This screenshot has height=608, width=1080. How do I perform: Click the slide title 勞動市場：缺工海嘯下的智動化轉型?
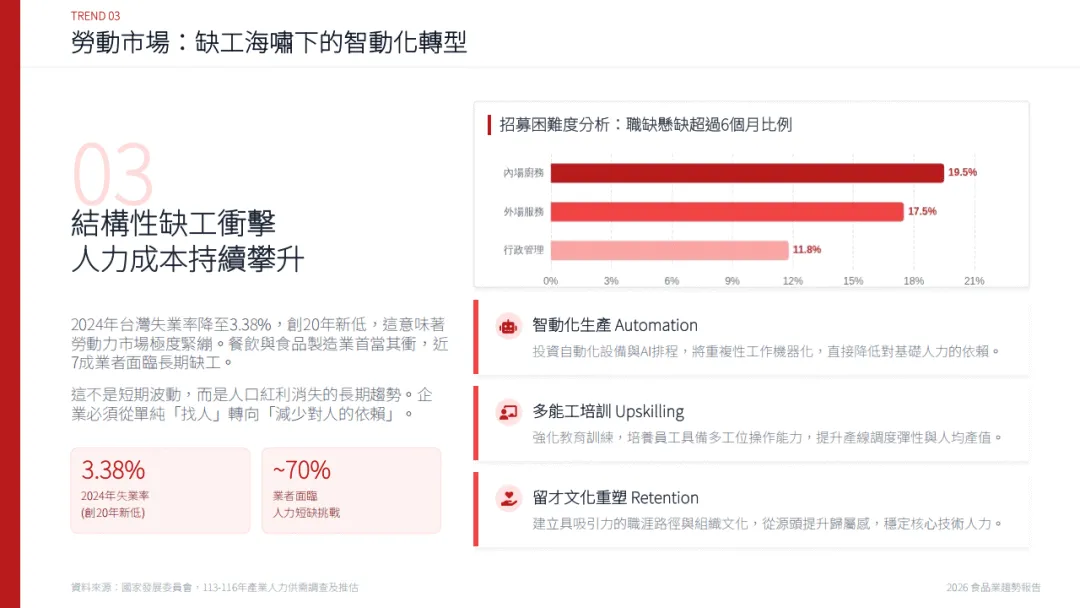pos(268,42)
